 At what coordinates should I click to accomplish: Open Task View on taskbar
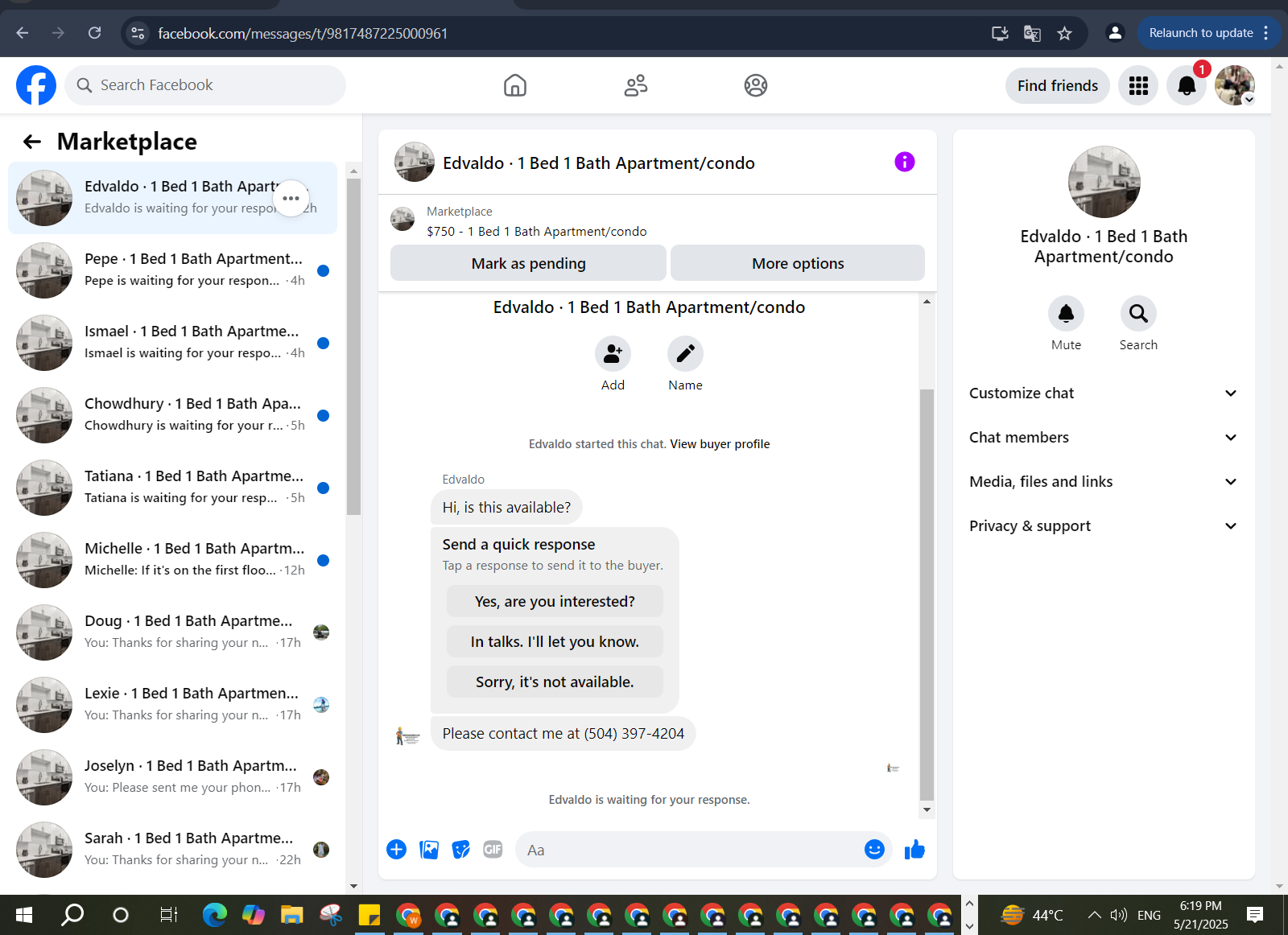tap(168, 915)
